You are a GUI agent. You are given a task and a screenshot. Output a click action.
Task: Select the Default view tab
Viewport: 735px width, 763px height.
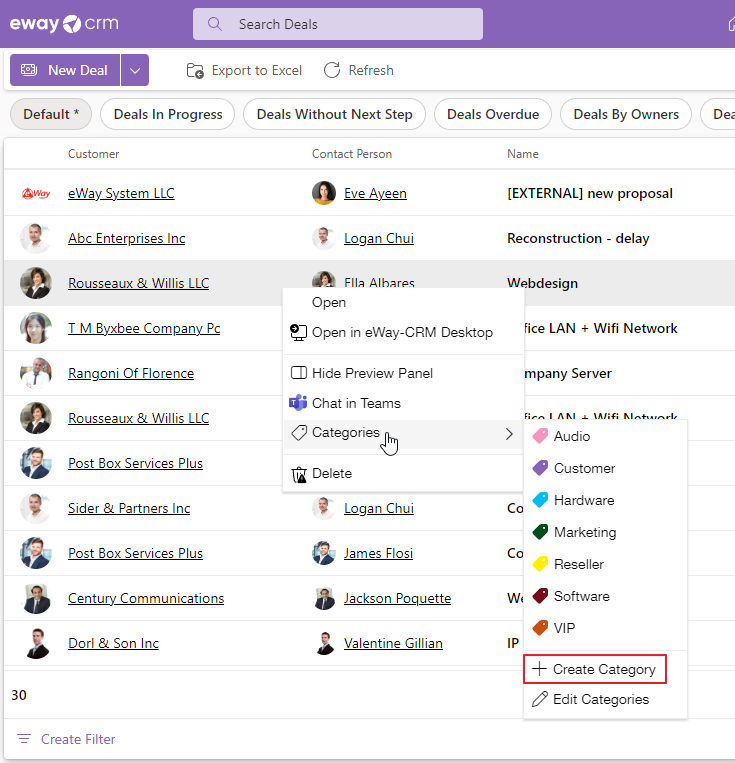point(51,114)
